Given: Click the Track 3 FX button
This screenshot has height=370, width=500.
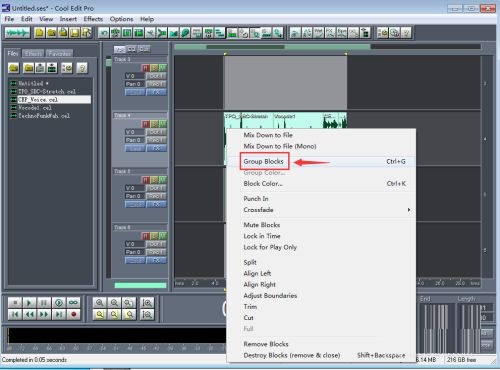Looking at the screenshot, I should [156, 92].
